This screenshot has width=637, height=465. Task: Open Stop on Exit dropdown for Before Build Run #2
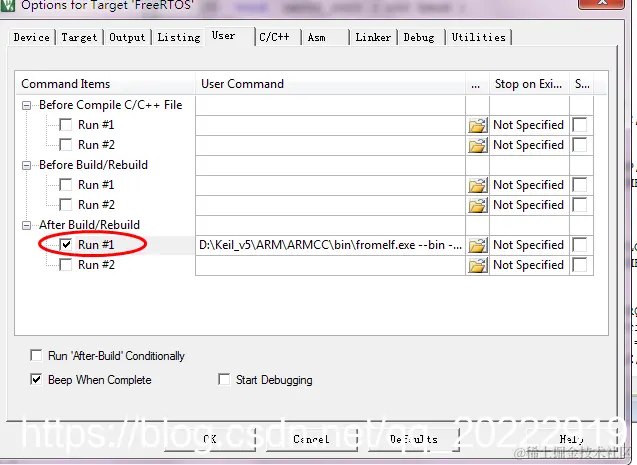(x=529, y=205)
